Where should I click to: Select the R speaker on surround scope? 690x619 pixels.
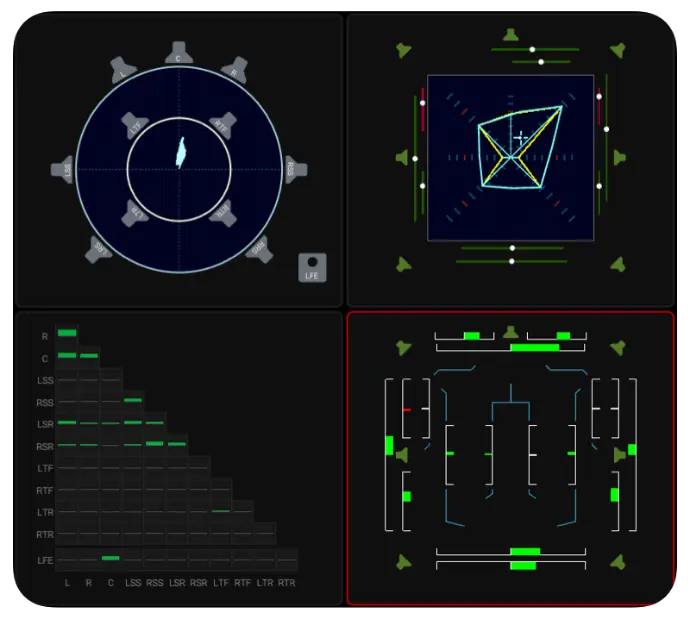pyautogui.click(x=235, y=70)
